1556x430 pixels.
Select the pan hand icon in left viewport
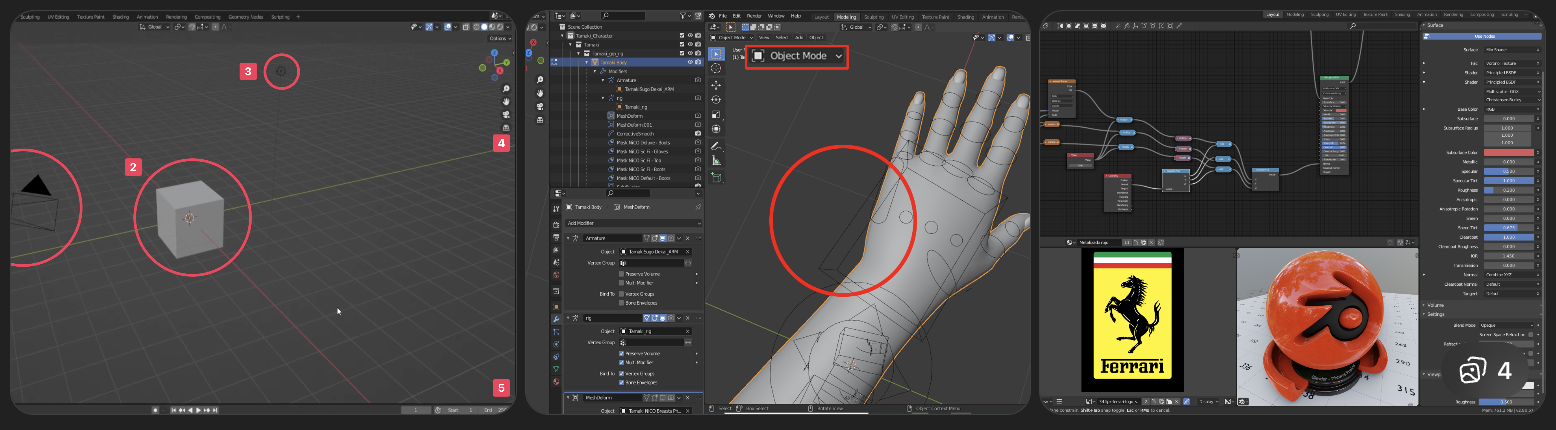(507, 101)
